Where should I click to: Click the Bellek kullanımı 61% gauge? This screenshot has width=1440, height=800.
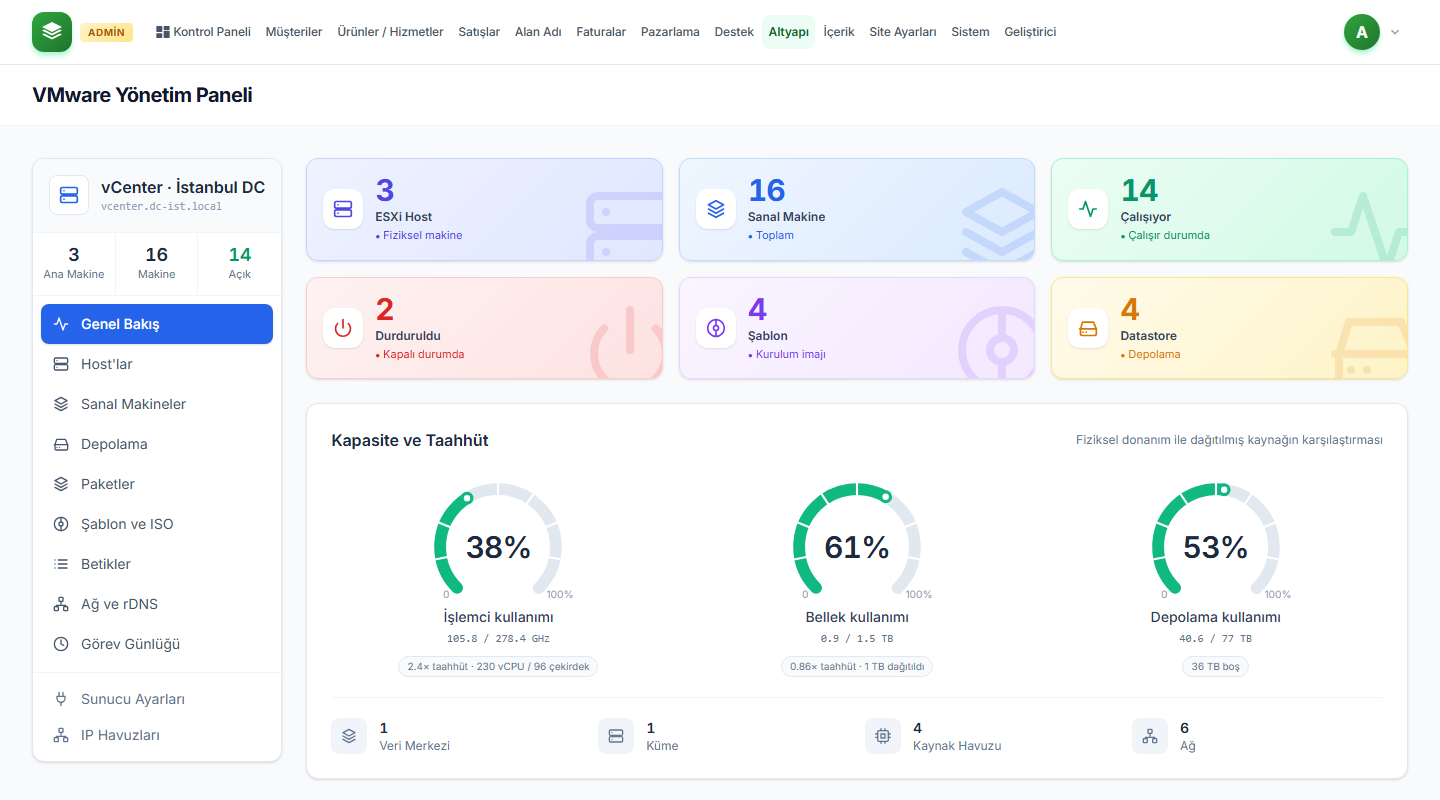[857, 541]
